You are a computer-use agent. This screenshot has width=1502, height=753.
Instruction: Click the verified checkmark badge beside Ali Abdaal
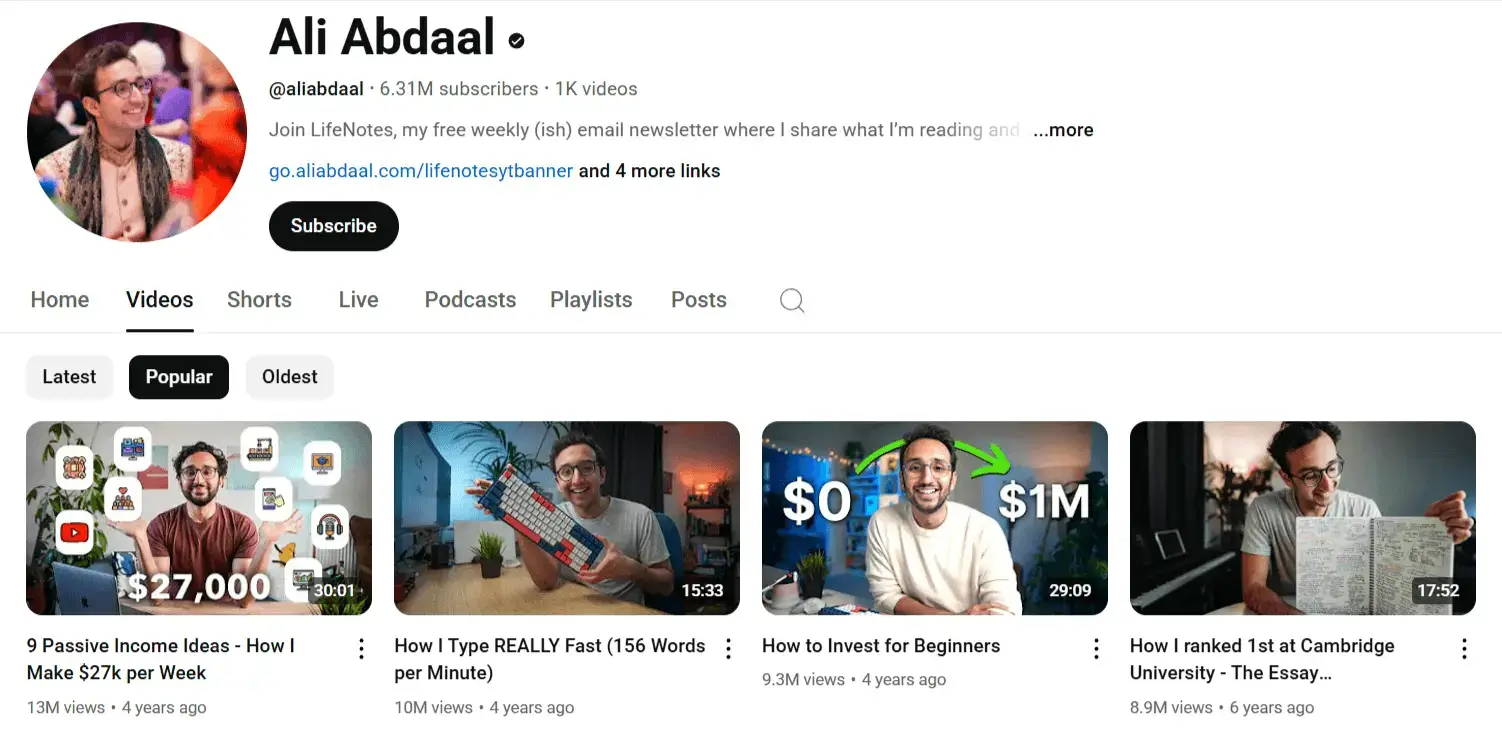[517, 41]
